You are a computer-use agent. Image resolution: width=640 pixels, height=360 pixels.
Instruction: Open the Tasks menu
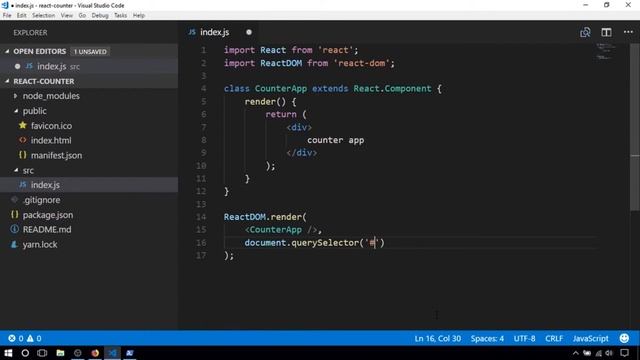(x=120, y=15)
